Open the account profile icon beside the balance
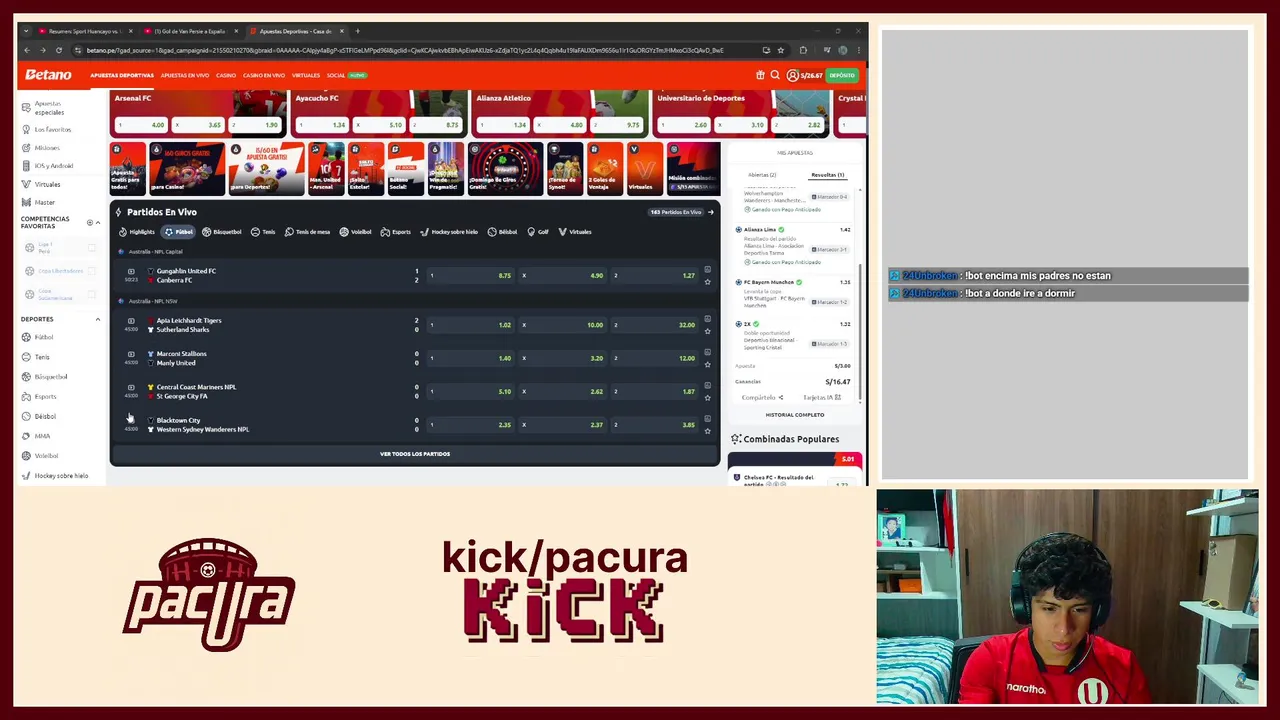 point(792,75)
